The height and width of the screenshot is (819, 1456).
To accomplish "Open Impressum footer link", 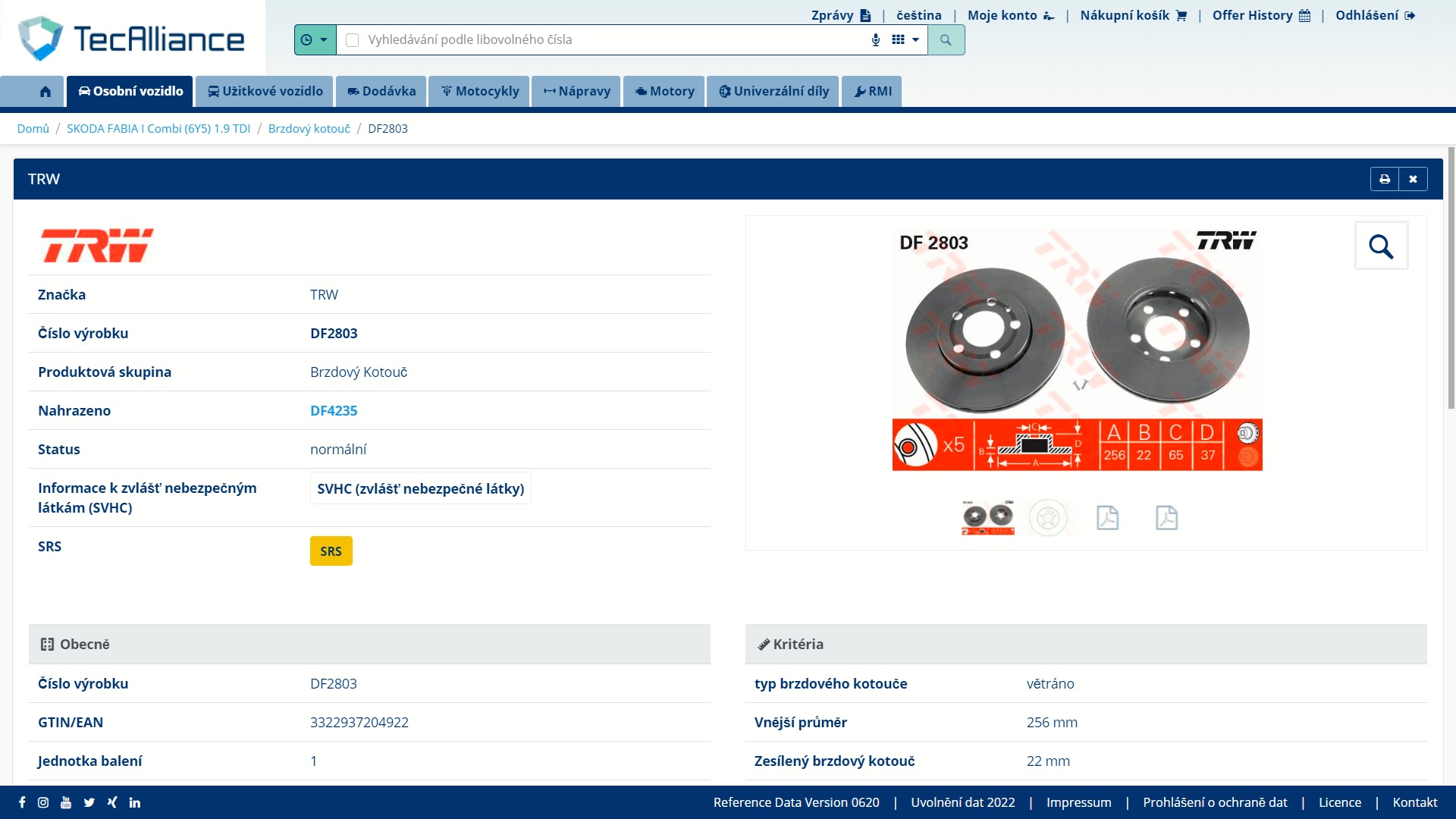I will click(1078, 802).
